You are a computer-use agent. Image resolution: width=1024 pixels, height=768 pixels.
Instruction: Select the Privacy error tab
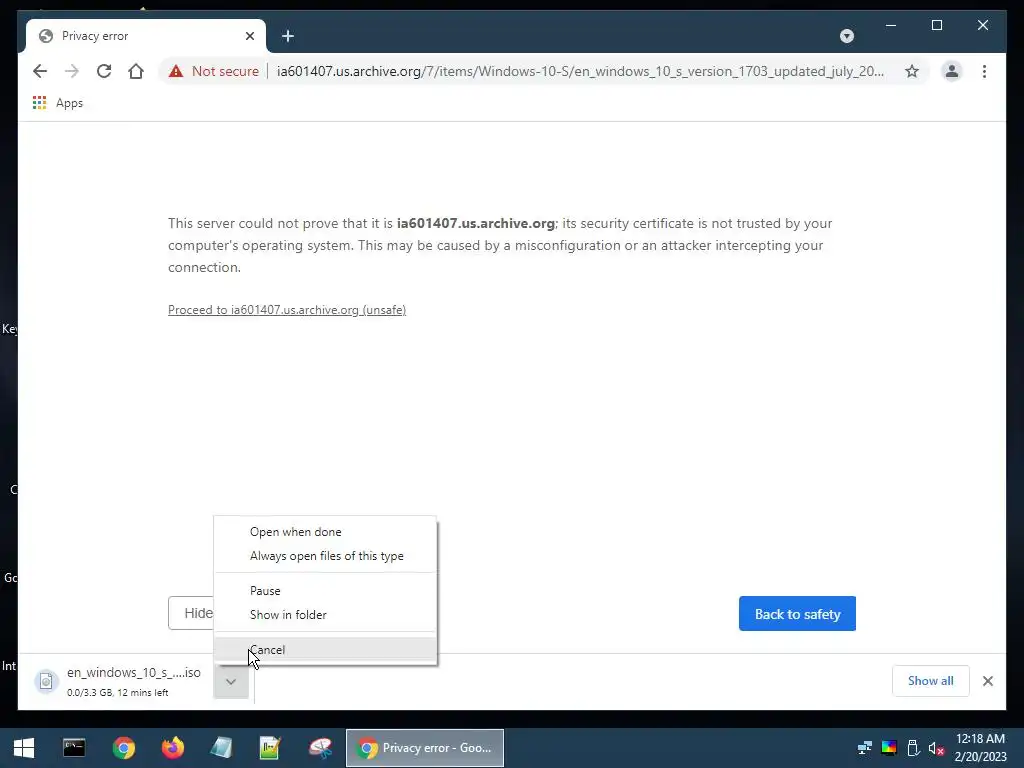tap(145, 36)
